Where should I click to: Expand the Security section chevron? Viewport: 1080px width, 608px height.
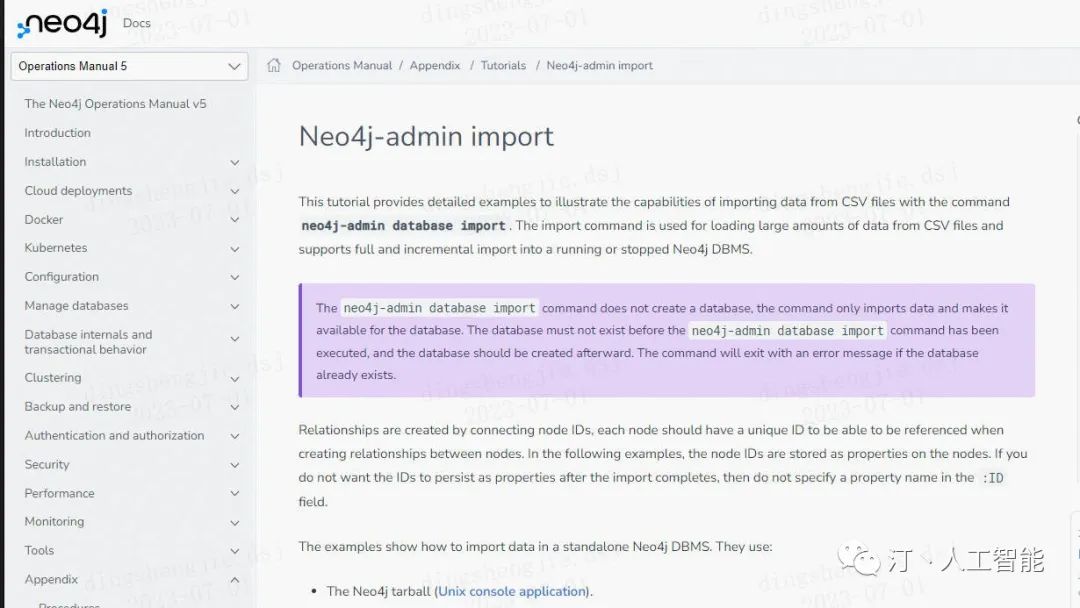click(x=235, y=465)
